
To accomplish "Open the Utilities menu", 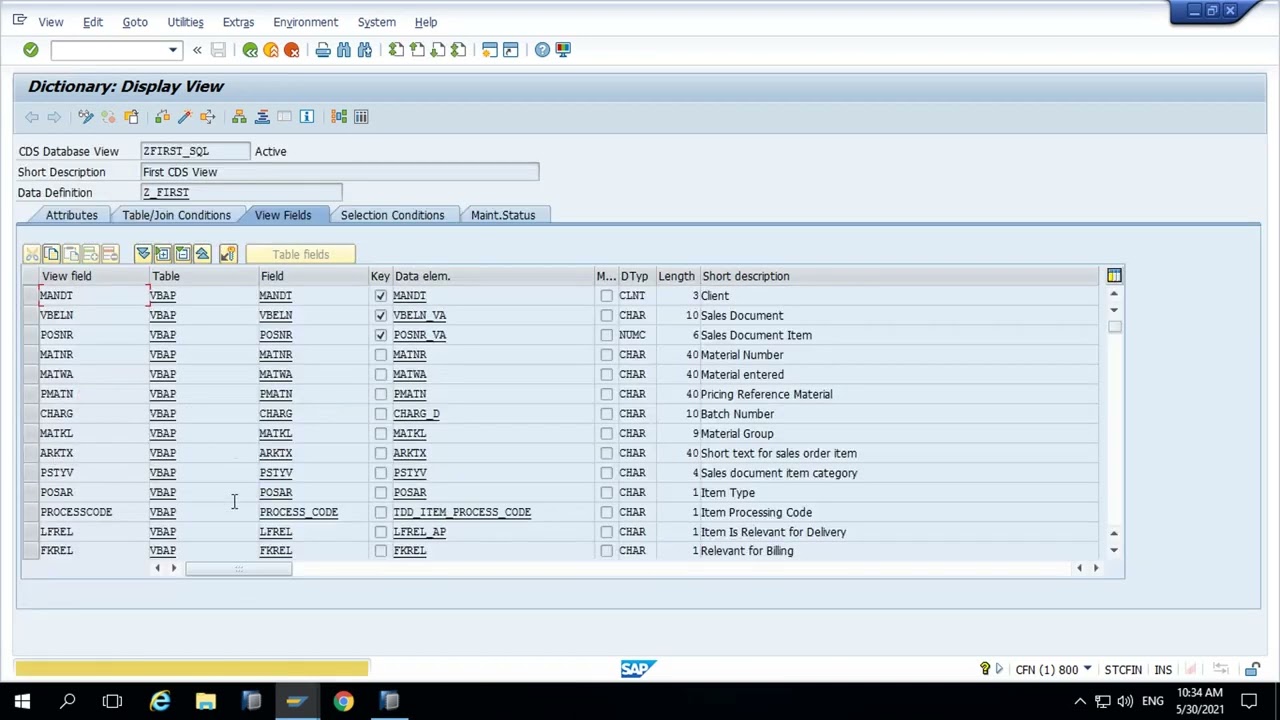I will point(185,22).
